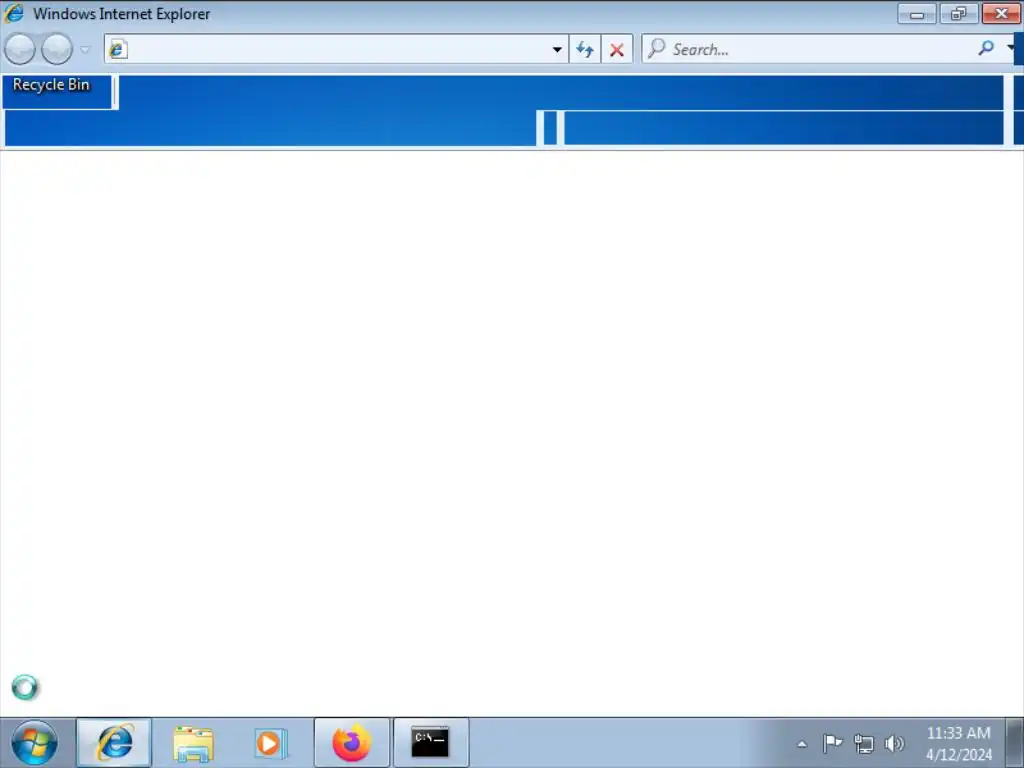Switch to Firefox in the taskbar
The width and height of the screenshot is (1024, 768).
click(351, 743)
